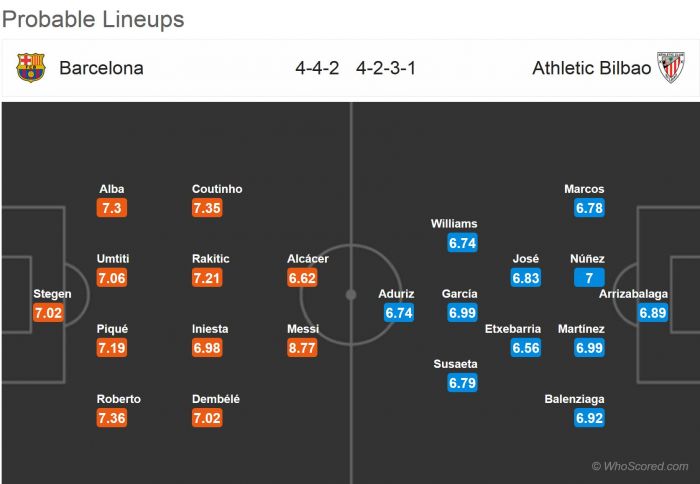Select Etxebarria's 6.56 rating badge

point(526,348)
